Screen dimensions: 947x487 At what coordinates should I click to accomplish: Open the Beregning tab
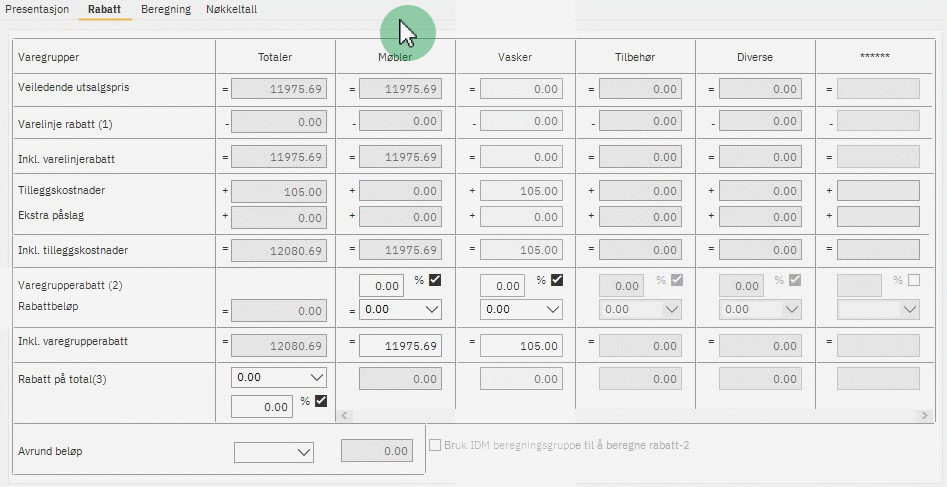[165, 9]
